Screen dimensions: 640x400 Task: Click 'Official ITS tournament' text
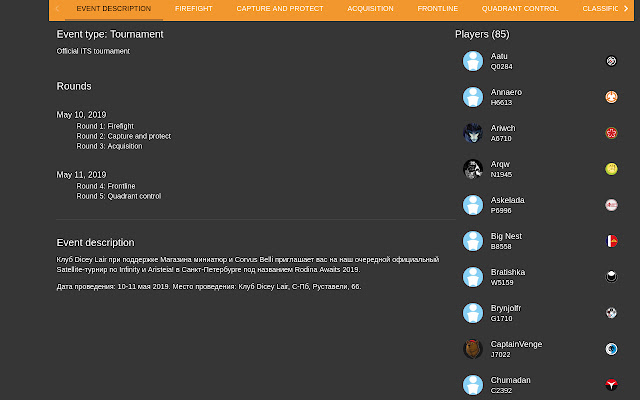point(93,51)
